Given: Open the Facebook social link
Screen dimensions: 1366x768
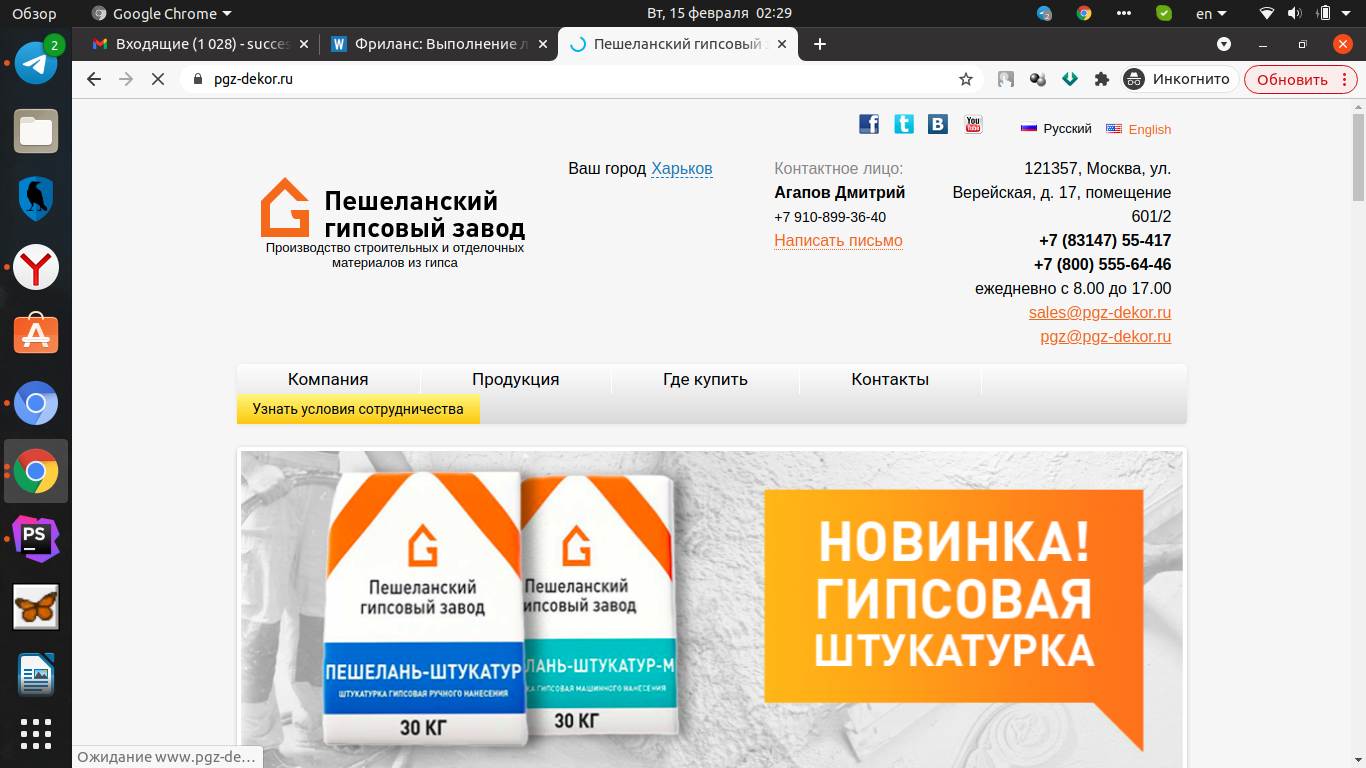Looking at the screenshot, I should tap(869, 124).
